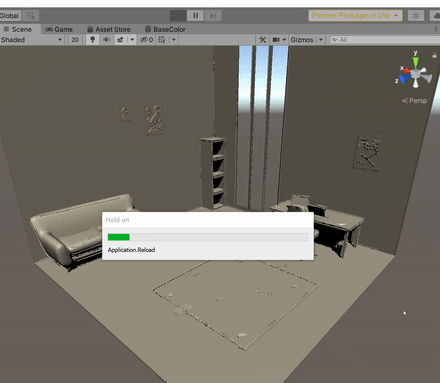The width and height of the screenshot is (440, 383).
Task: Expand the Gizmos dropdown arrow
Action: coord(321,40)
